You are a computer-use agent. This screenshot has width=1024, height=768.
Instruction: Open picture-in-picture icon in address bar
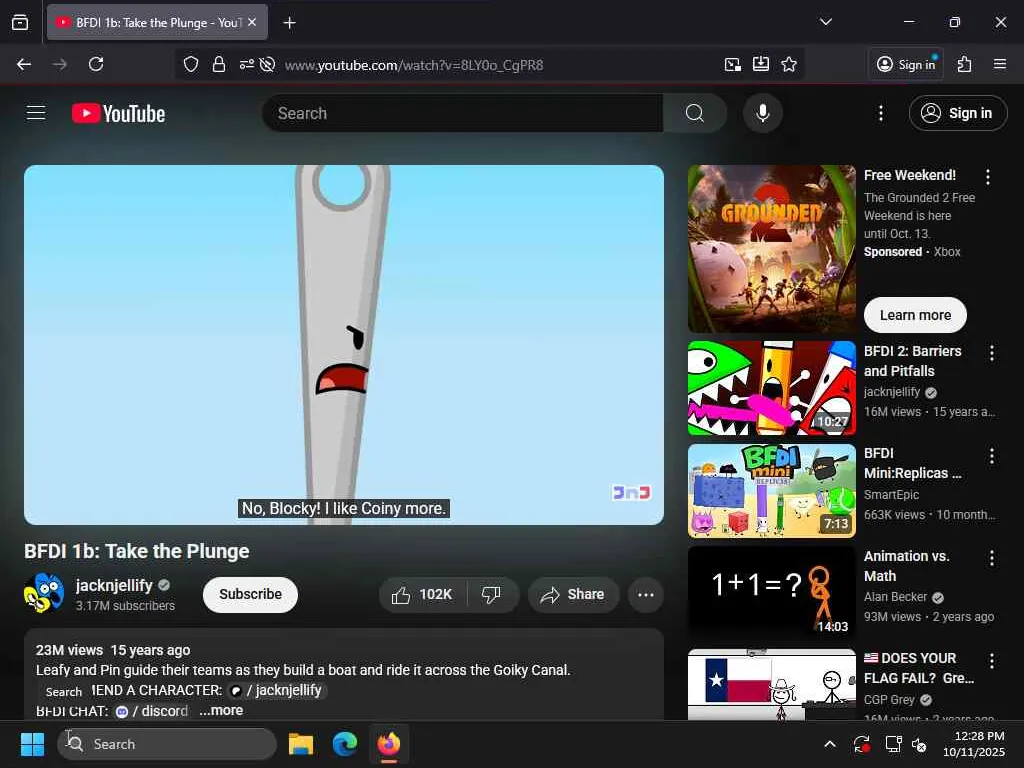point(733,64)
